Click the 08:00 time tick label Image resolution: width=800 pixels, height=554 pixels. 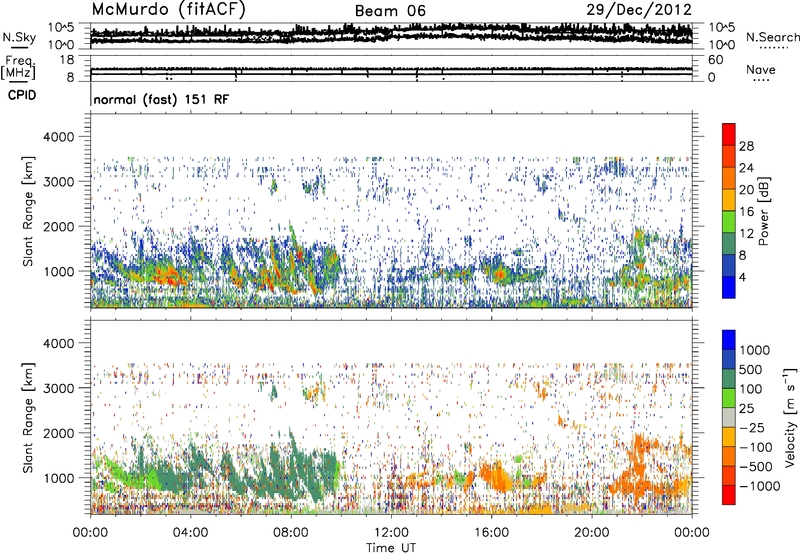coord(291,533)
